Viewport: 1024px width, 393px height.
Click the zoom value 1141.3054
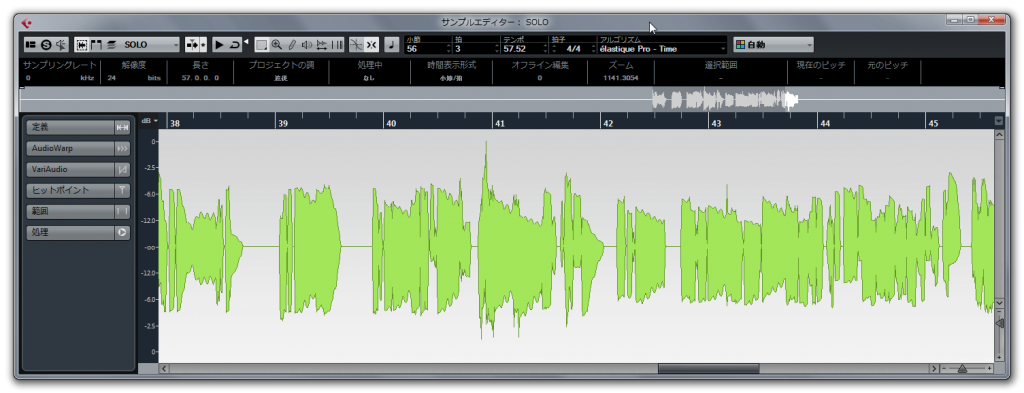(621, 78)
